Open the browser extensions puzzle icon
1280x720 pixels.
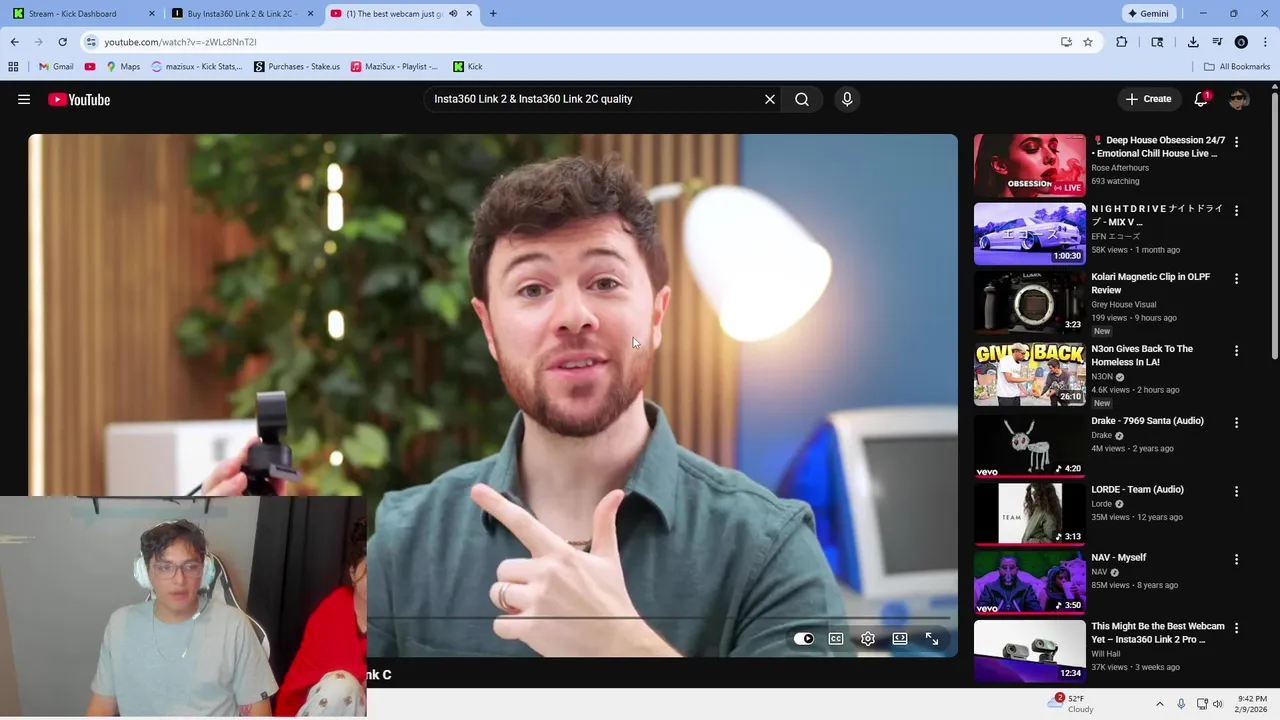coord(1121,42)
